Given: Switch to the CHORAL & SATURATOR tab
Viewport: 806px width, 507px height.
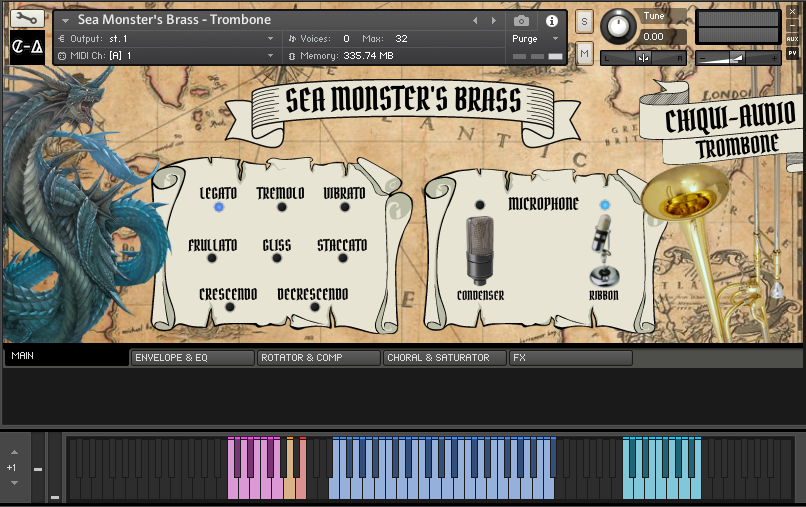Looking at the screenshot, I should click(x=445, y=358).
